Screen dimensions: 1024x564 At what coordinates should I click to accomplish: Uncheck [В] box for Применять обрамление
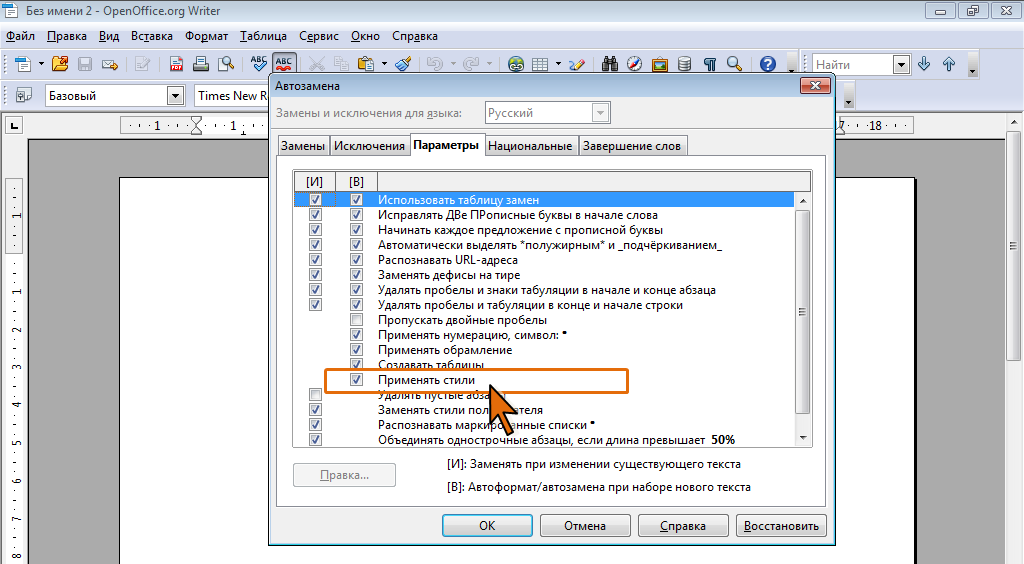(356, 350)
